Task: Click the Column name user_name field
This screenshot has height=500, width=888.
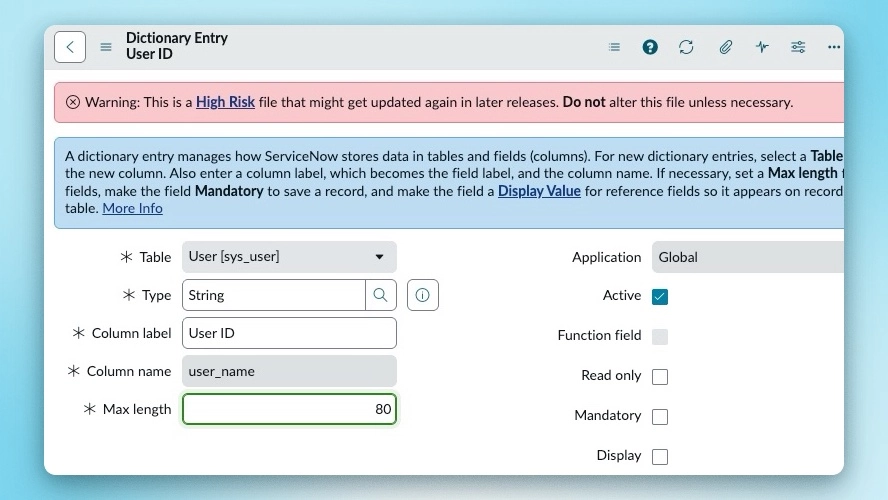Action: tap(289, 371)
